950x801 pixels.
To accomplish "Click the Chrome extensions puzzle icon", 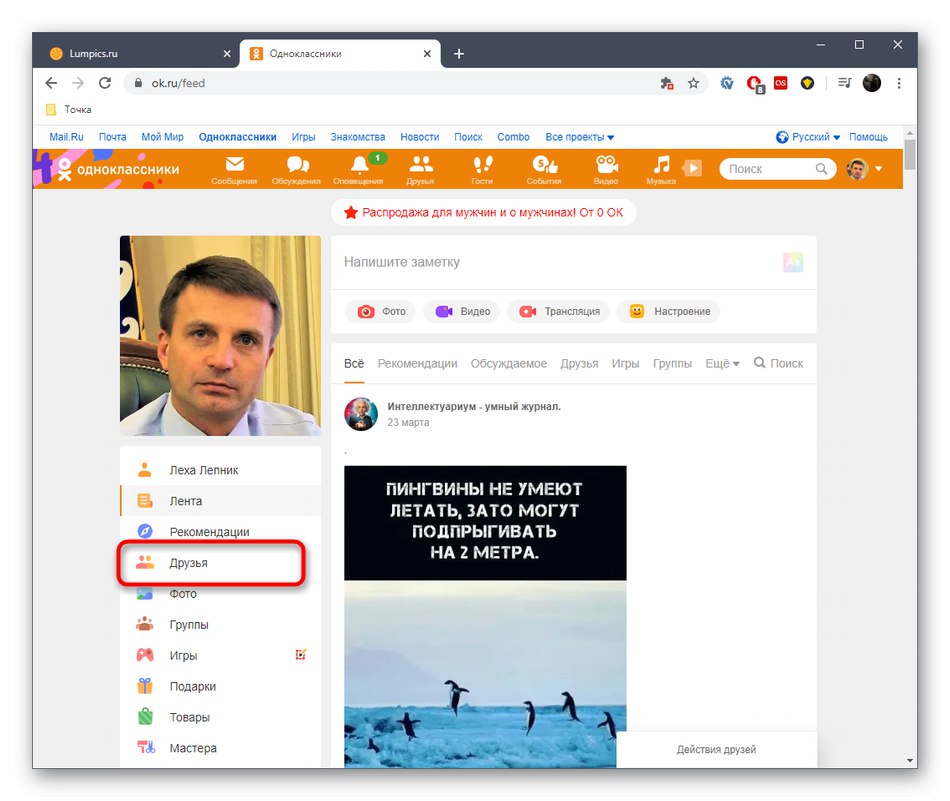I will click(x=666, y=84).
